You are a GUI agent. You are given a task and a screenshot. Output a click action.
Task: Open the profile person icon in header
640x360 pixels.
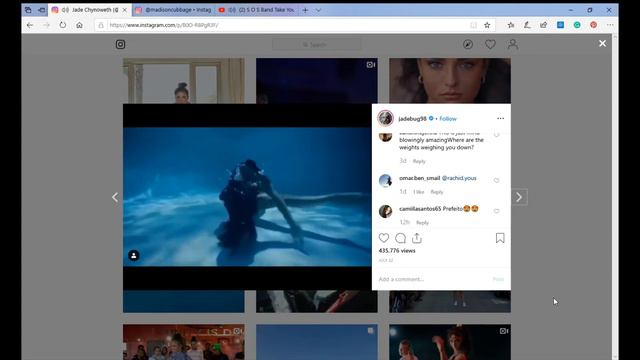[x=513, y=44]
